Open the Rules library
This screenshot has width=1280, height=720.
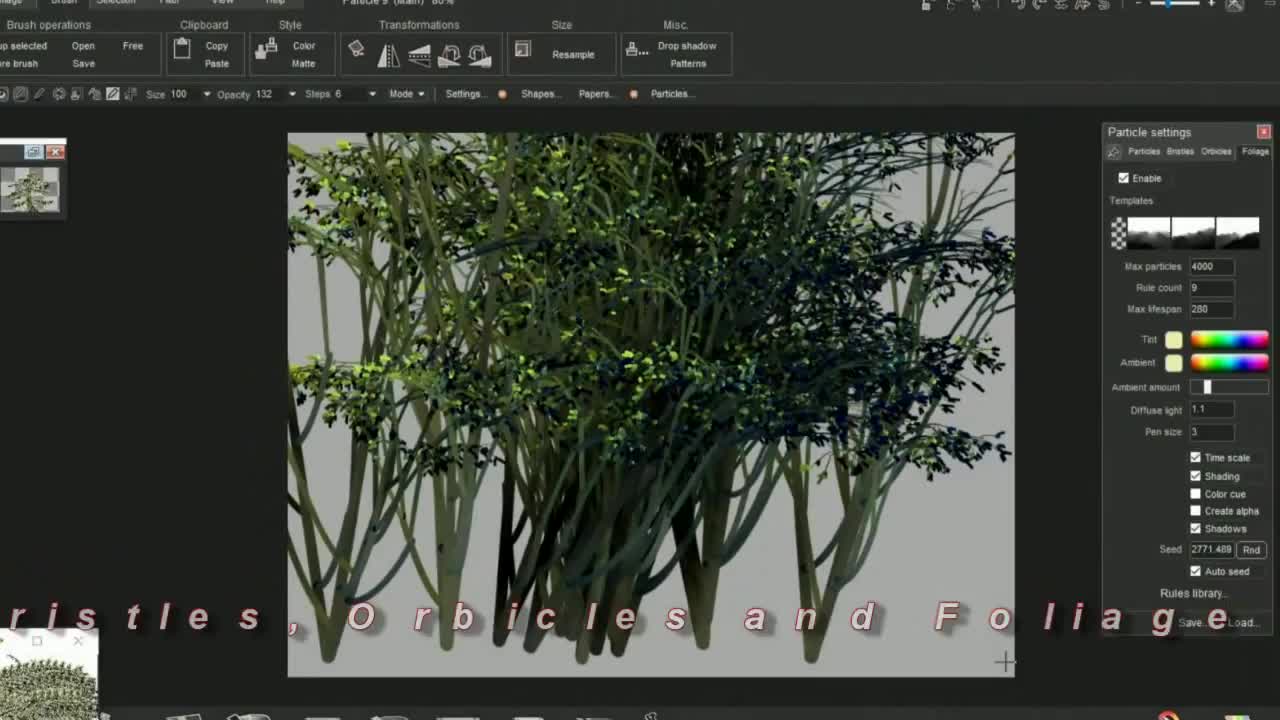(1192, 593)
